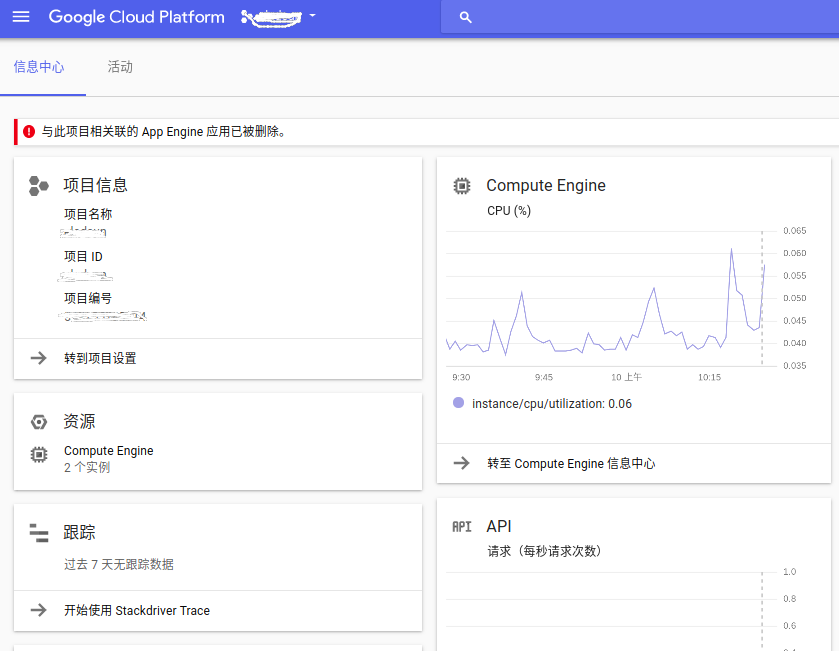This screenshot has width=839, height=651.
Task: Click the search magnifier icon
Action: (x=464, y=17)
